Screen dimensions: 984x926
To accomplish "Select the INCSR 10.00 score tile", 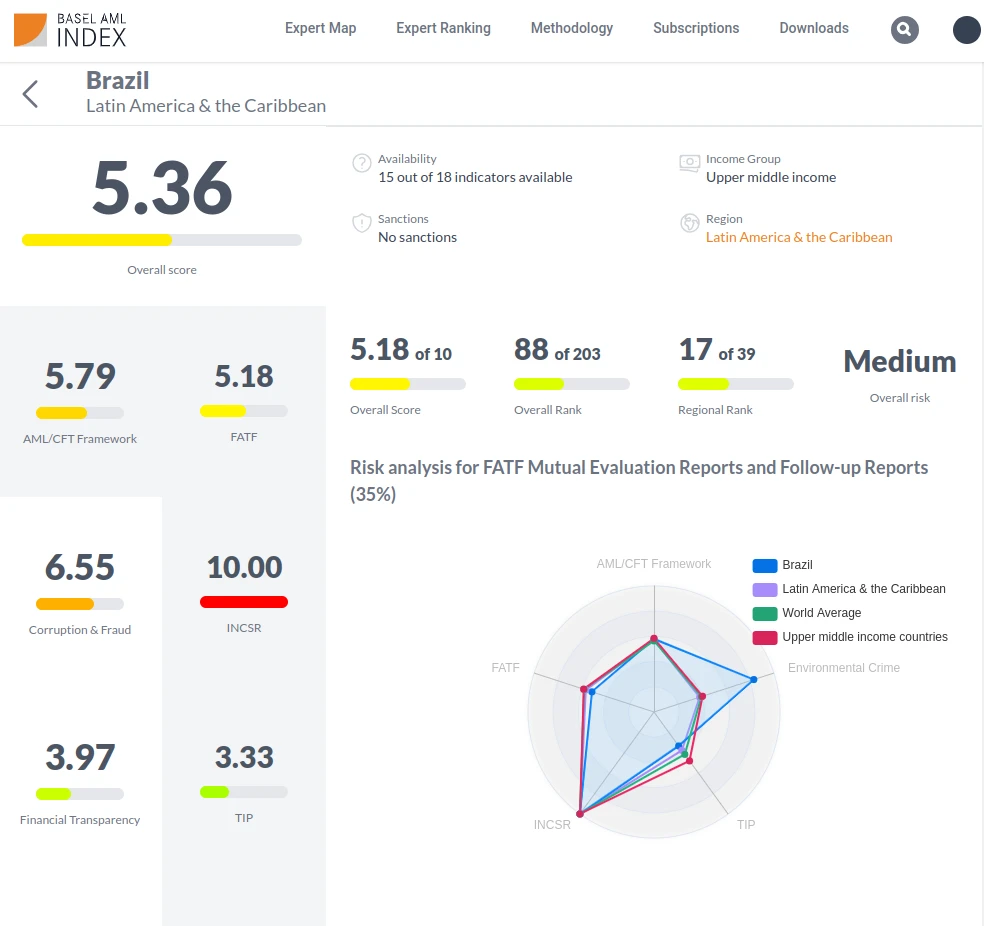I will [244, 592].
